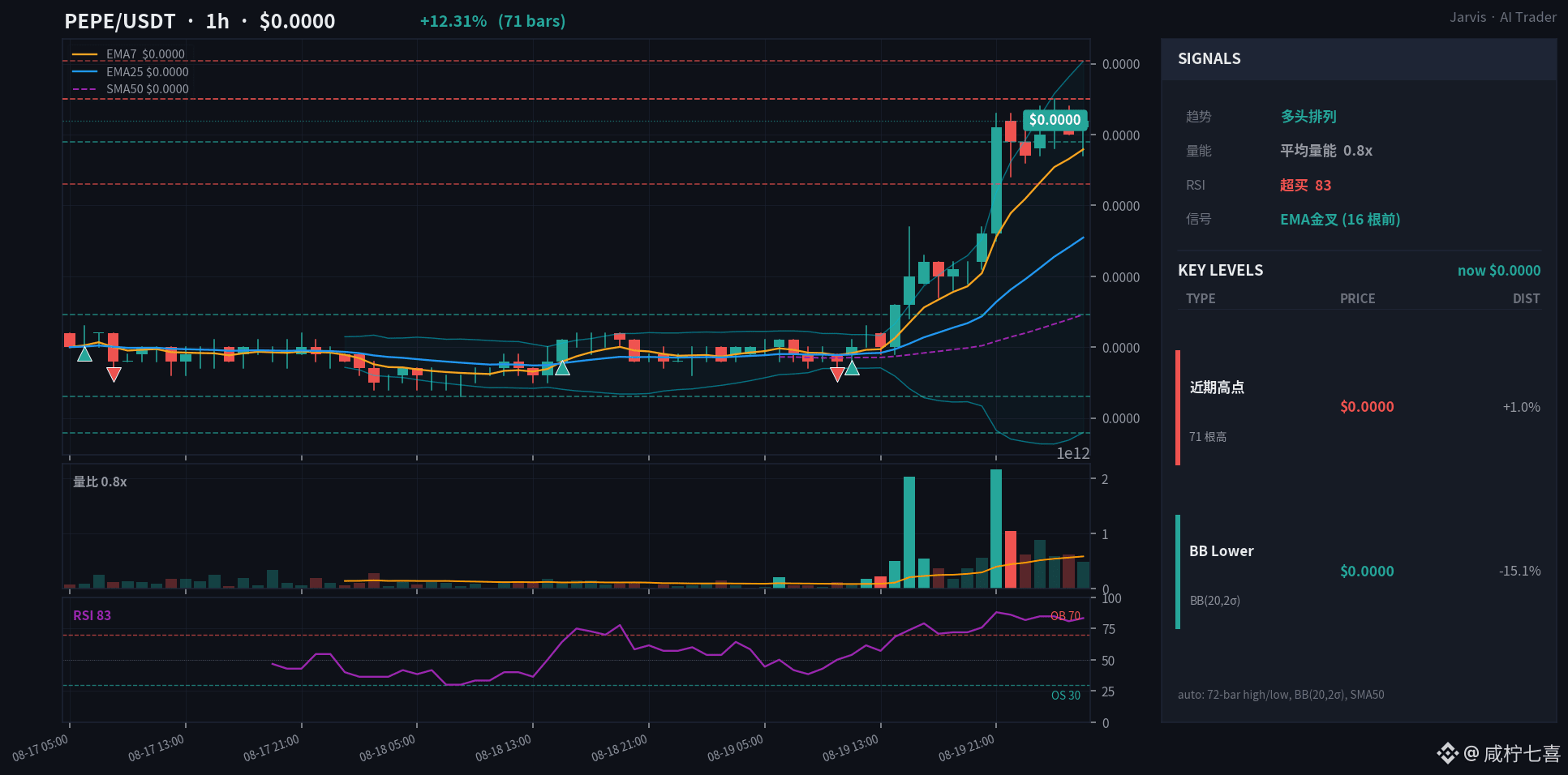Image resolution: width=1568 pixels, height=775 pixels.
Task: Click the blue EMA25 legend line
Action: (x=84, y=72)
